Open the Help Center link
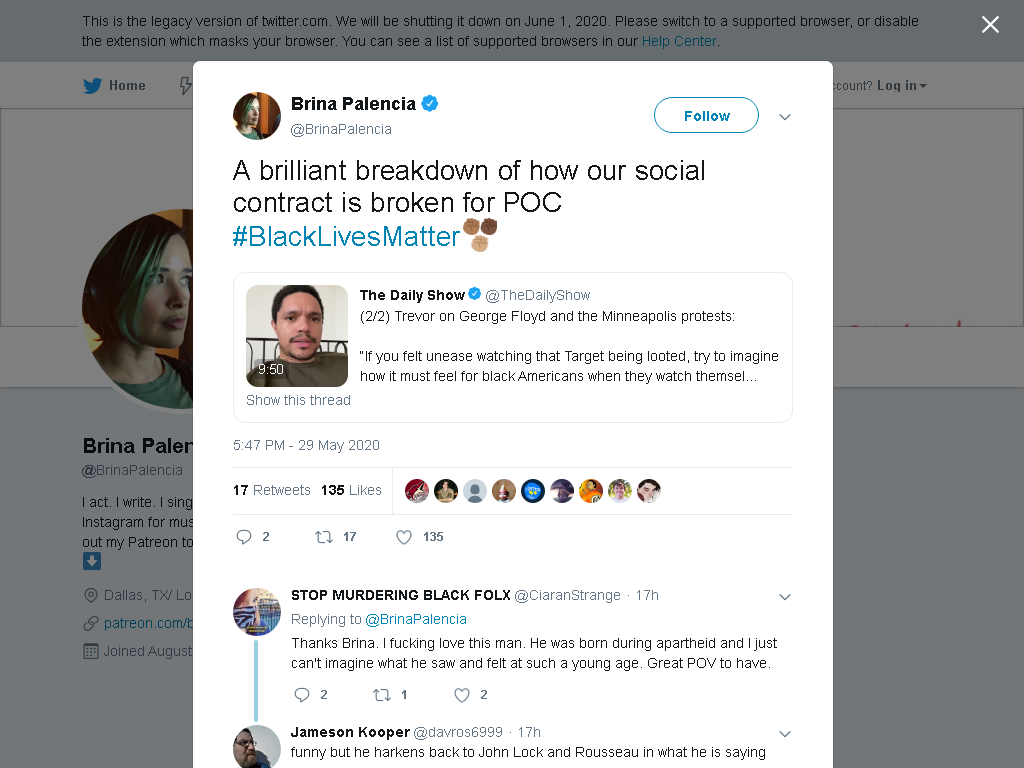This screenshot has width=1024, height=768. (x=679, y=41)
